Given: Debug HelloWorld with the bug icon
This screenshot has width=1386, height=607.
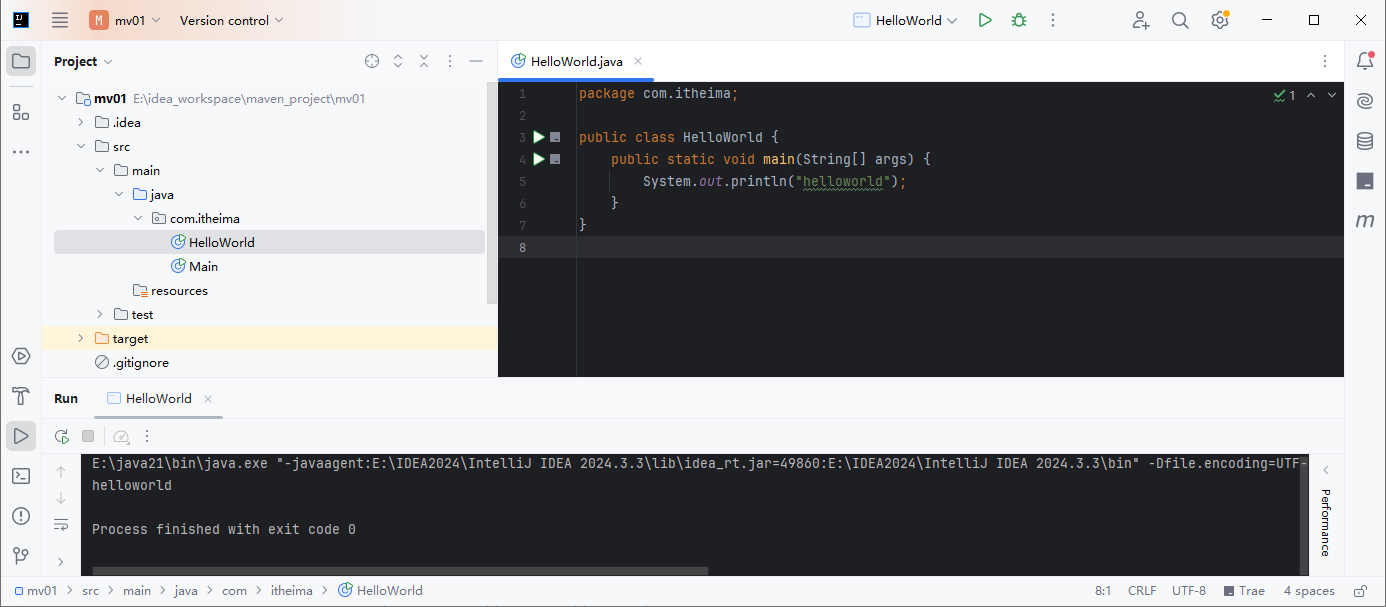Looking at the screenshot, I should [1019, 20].
